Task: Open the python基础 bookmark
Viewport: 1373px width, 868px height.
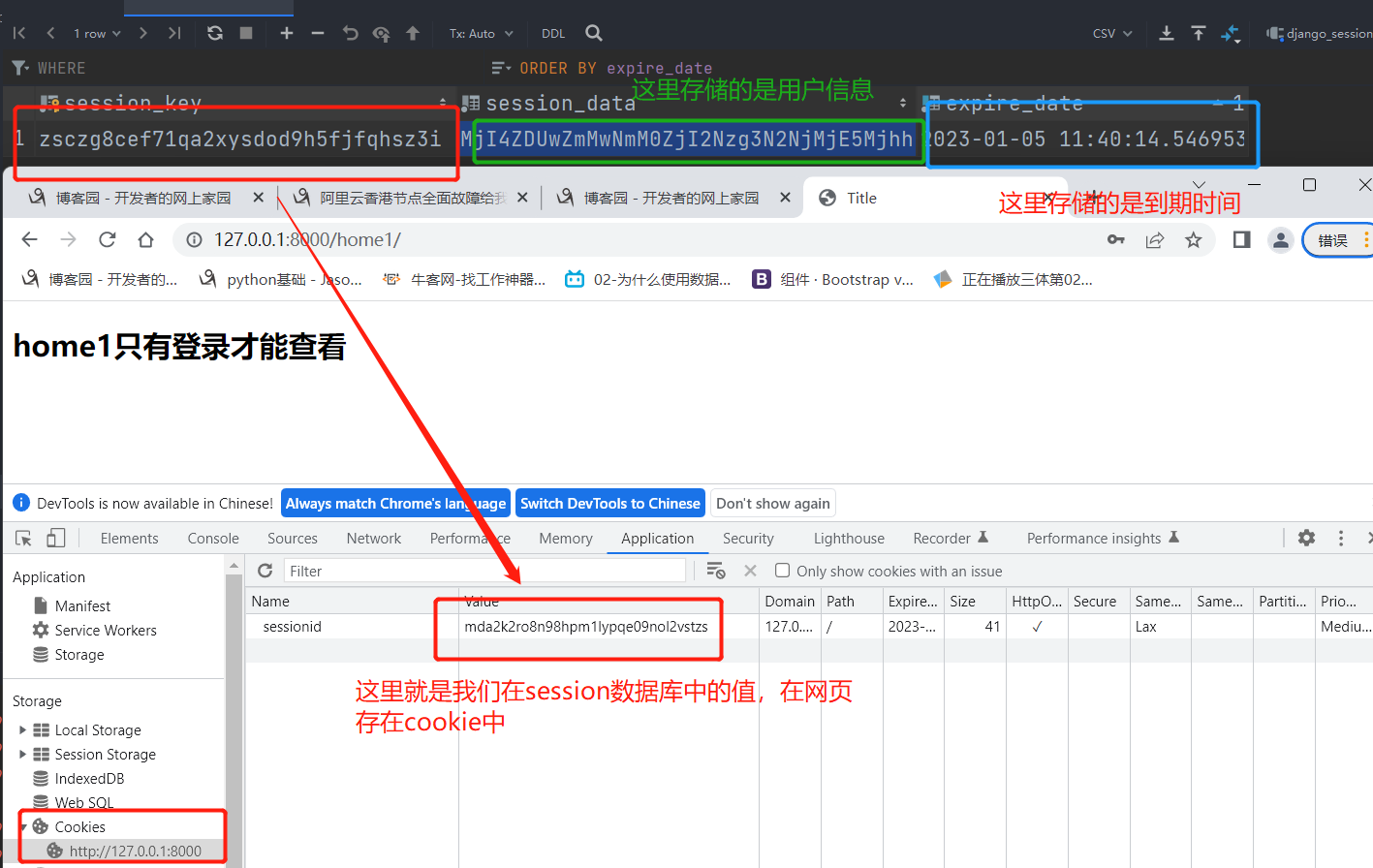Action: [280, 279]
